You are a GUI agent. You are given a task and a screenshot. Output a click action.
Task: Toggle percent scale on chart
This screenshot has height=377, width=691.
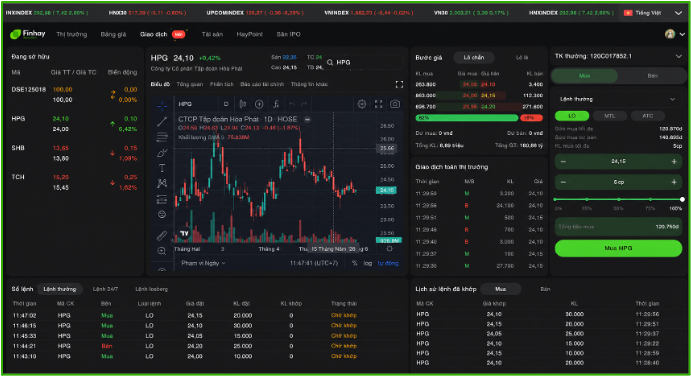pyautogui.click(x=354, y=263)
